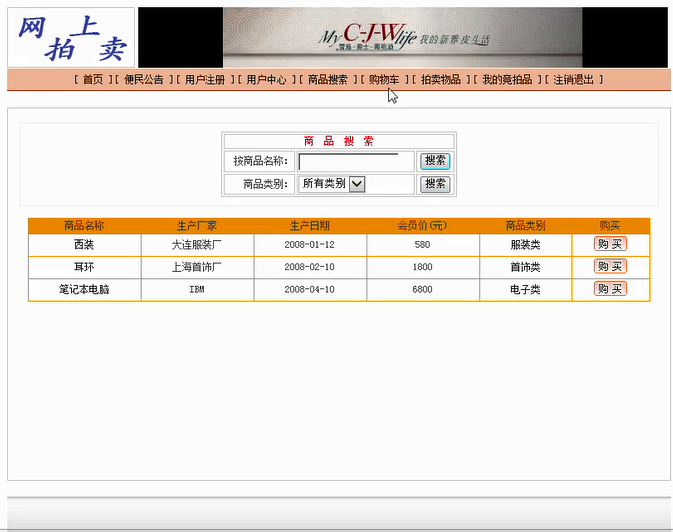Click the 电子类 category cell
673x532 pixels.
tap(525, 290)
